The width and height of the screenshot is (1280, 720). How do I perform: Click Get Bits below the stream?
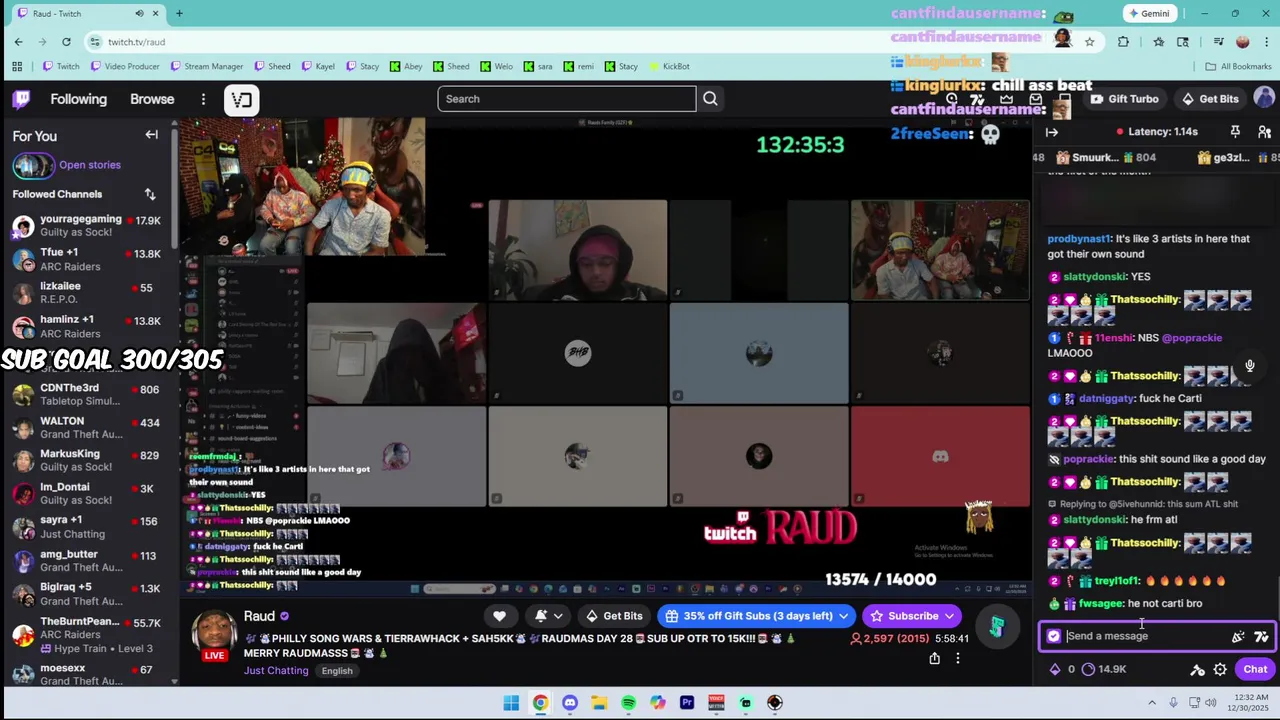(x=614, y=616)
